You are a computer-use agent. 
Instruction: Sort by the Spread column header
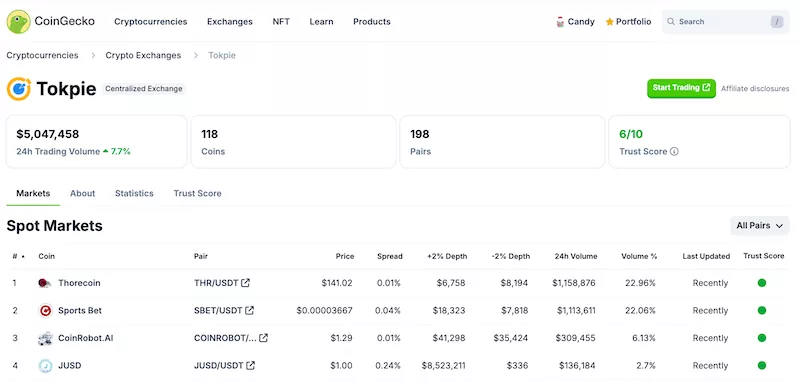390,257
